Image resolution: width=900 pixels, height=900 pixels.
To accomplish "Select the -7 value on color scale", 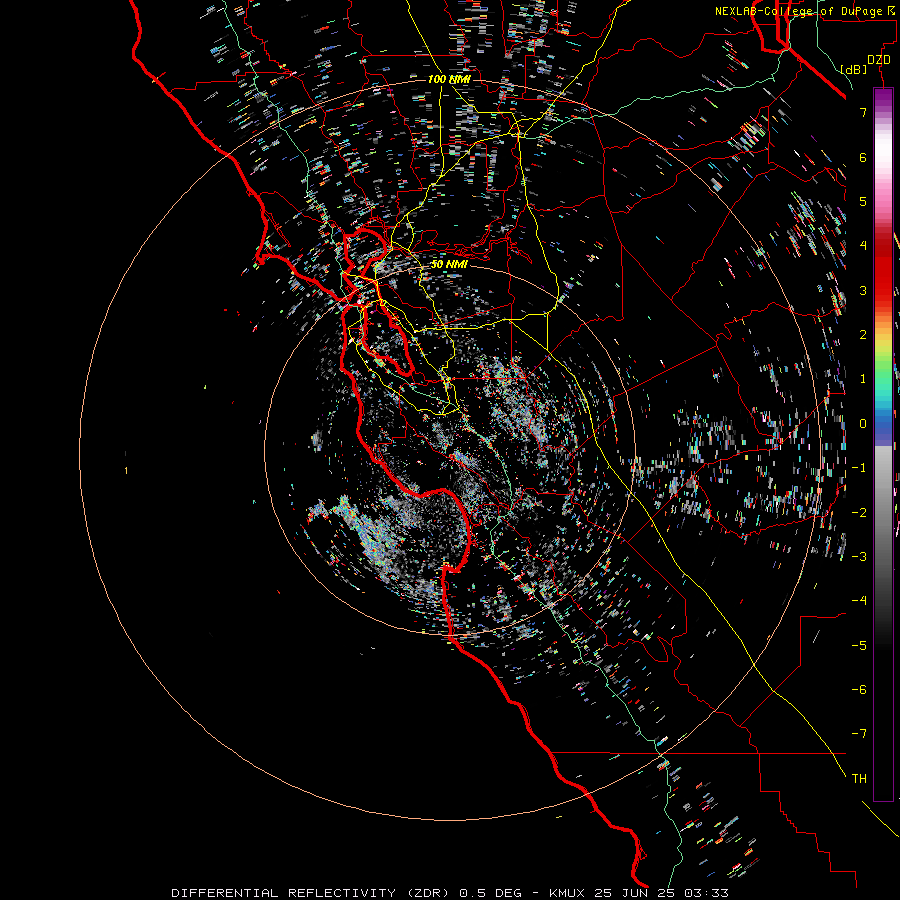I will 859,734.
